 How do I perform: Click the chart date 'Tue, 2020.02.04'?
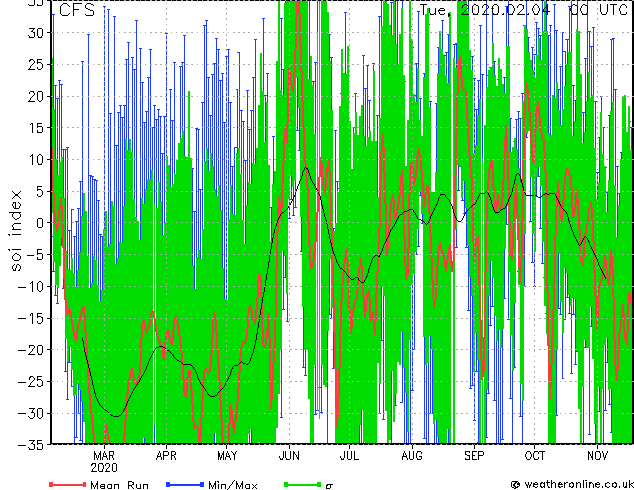click(485, 10)
